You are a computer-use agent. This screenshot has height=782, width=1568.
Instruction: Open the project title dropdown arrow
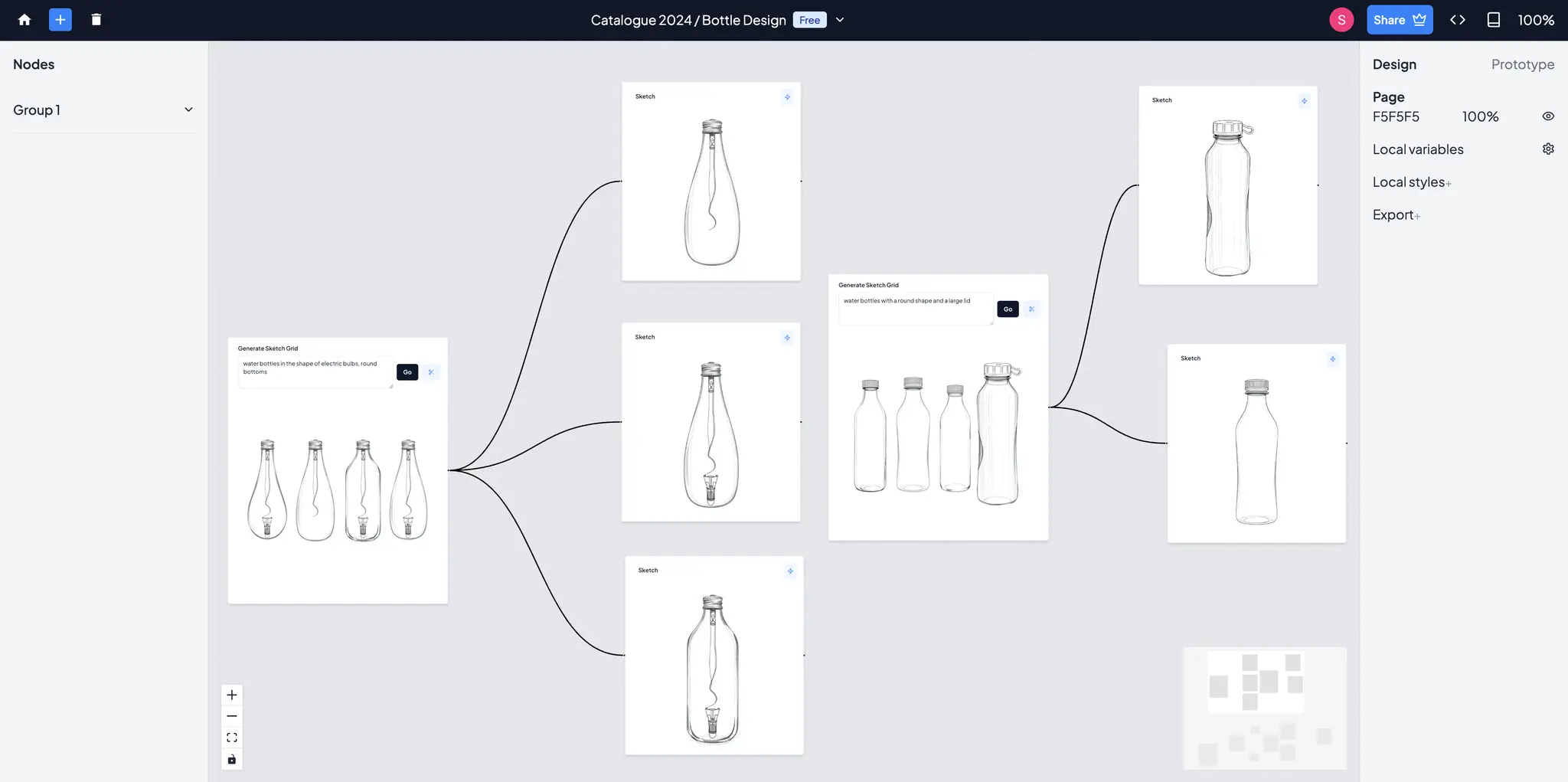point(840,20)
